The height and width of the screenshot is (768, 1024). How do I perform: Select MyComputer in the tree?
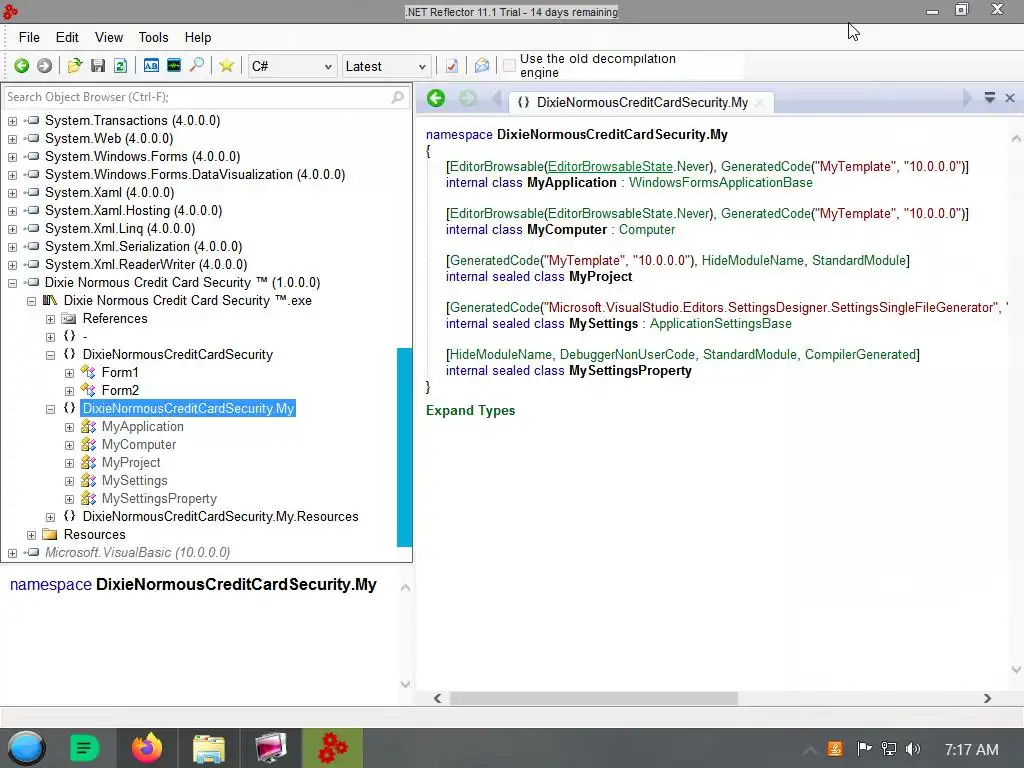point(138,445)
